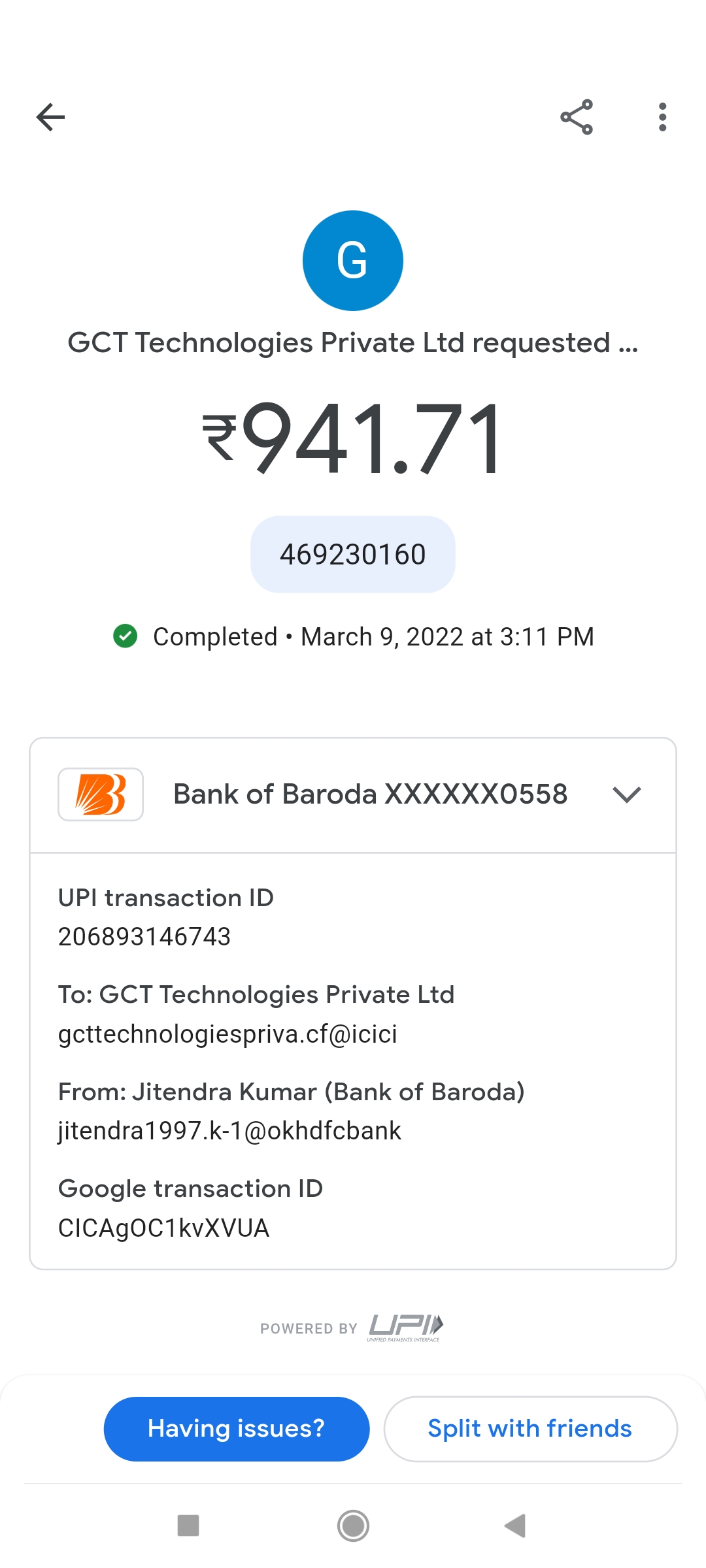Tap the reference number 469230160 chip
Screen dimensions: 706x1568
[x=353, y=555]
